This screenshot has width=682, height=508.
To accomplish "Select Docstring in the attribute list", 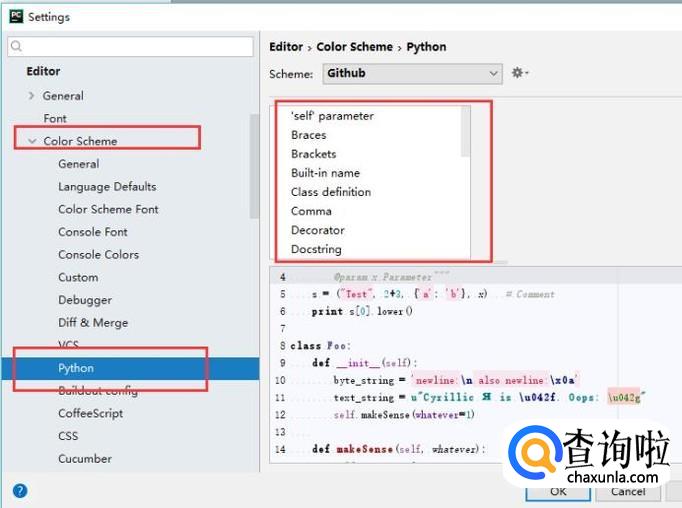I will pyautogui.click(x=316, y=249).
